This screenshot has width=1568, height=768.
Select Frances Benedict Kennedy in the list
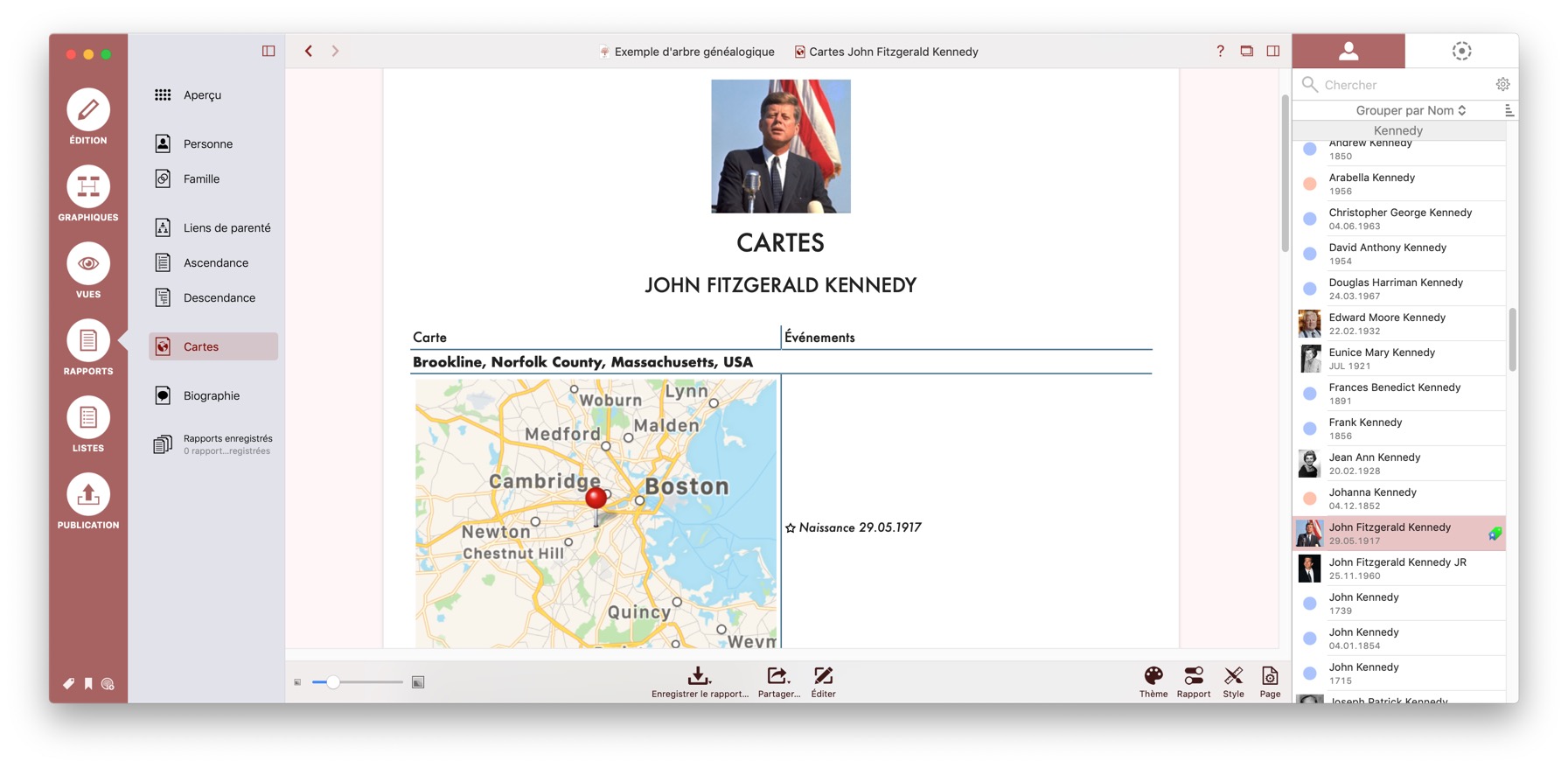[1399, 394]
